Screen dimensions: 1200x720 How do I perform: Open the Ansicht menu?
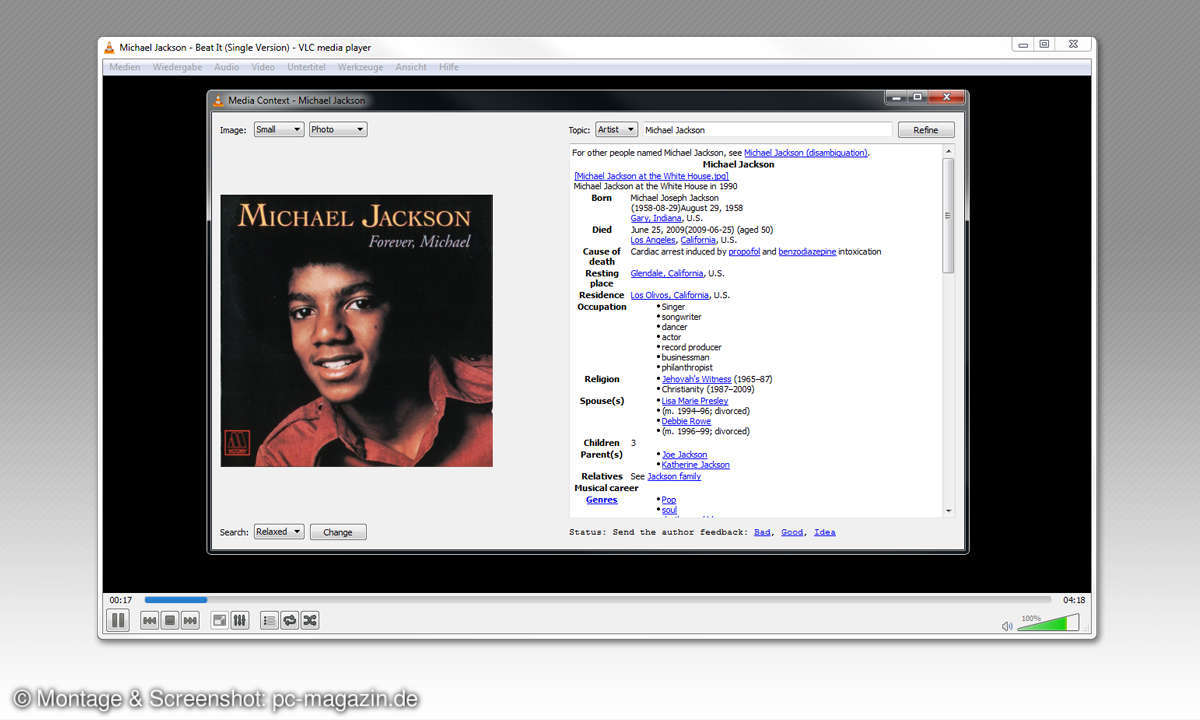pos(411,67)
